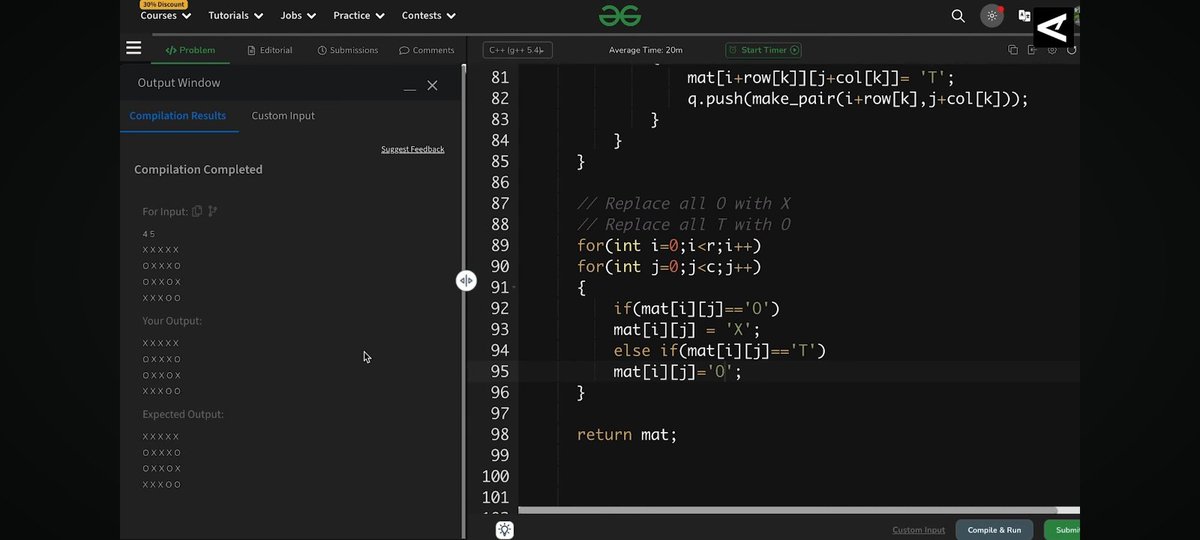The image size is (1200, 540).
Task: Click the panel splitter handle
Action: click(x=466, y=281)
